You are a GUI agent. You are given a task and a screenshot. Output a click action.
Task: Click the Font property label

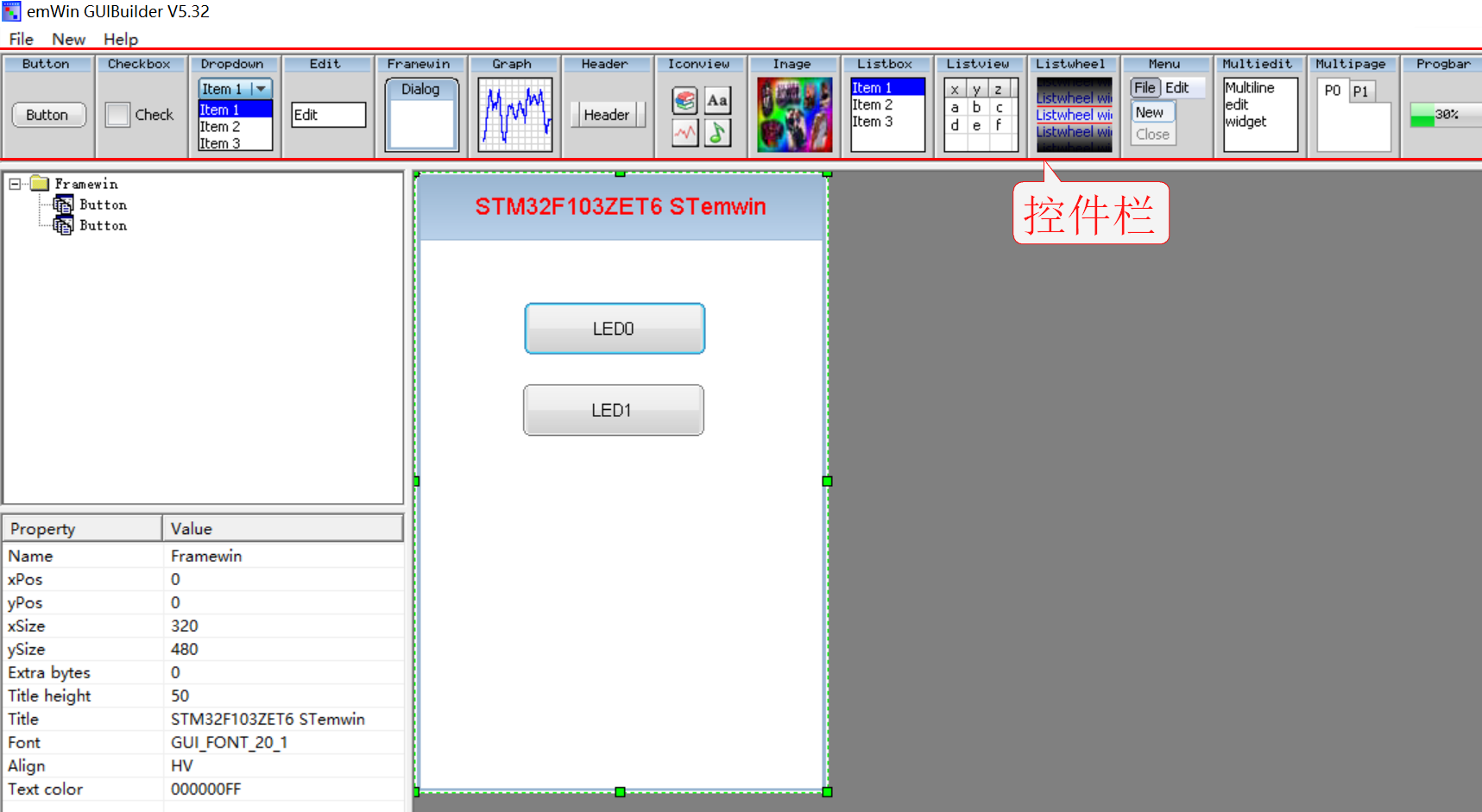pyautogui.click(x=24, y=743)
